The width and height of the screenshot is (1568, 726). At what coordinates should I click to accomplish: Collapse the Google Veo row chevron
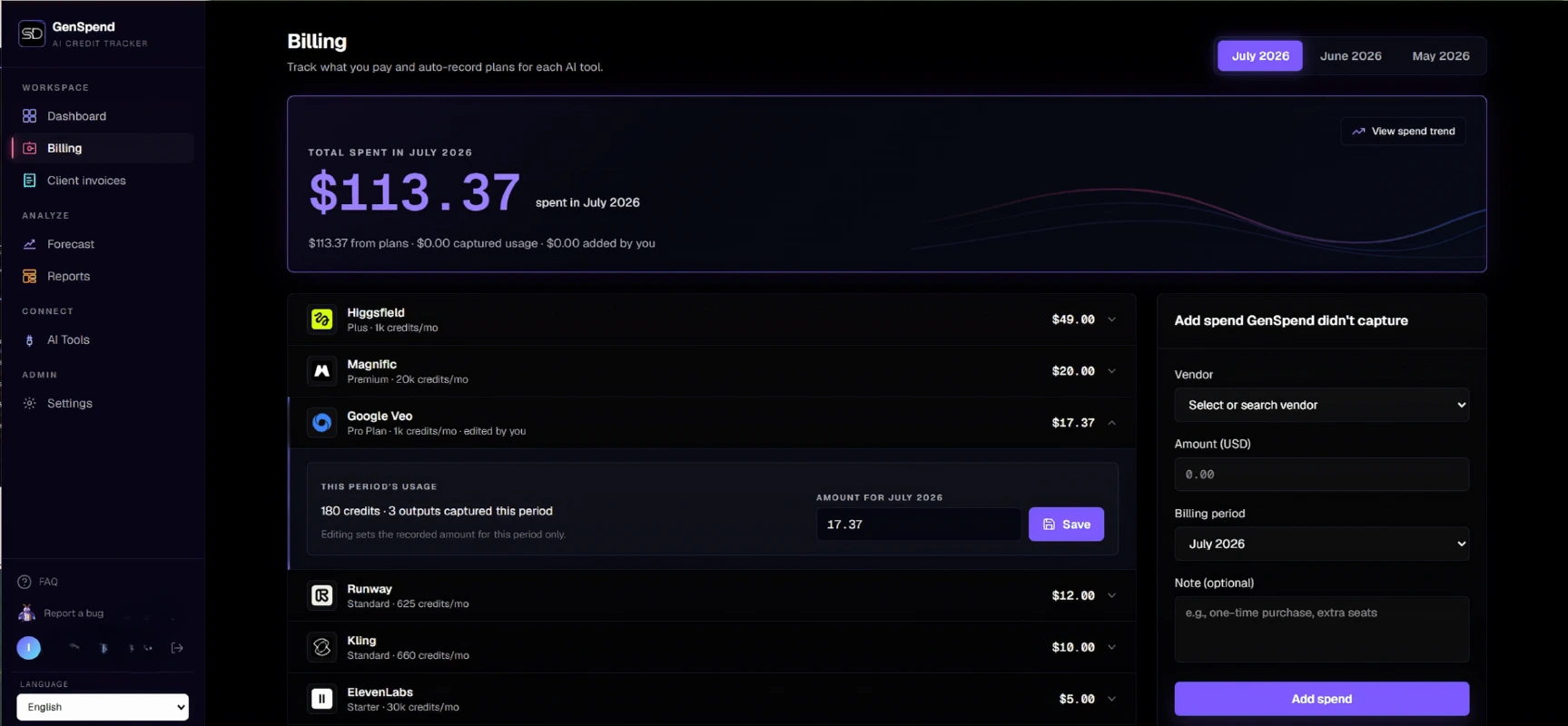[x=1111, y=423]
